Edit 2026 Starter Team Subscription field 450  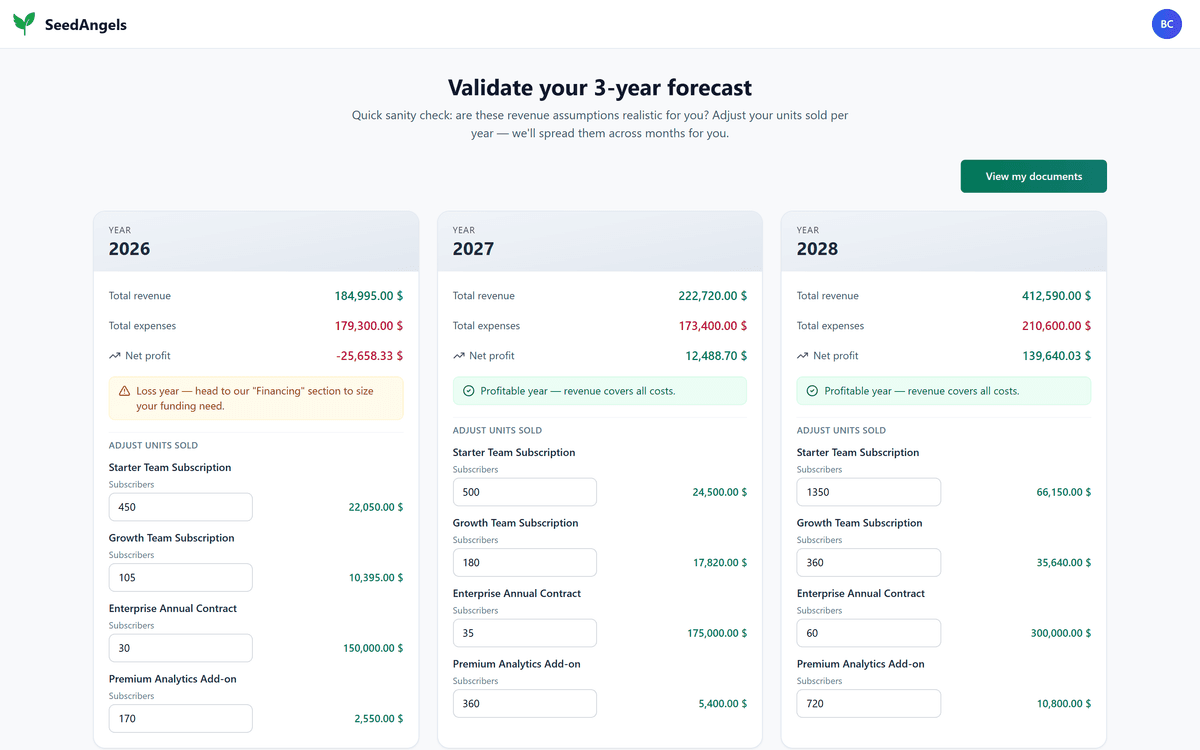pyautogui.click(x=181, y=507)
